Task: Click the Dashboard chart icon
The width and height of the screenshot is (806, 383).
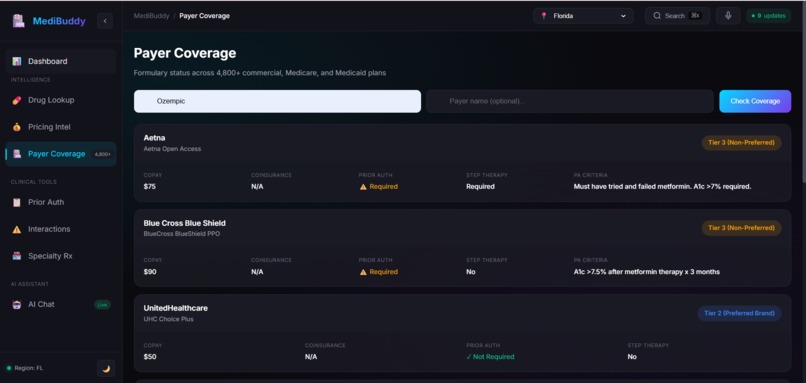Action: coord(17,61)
